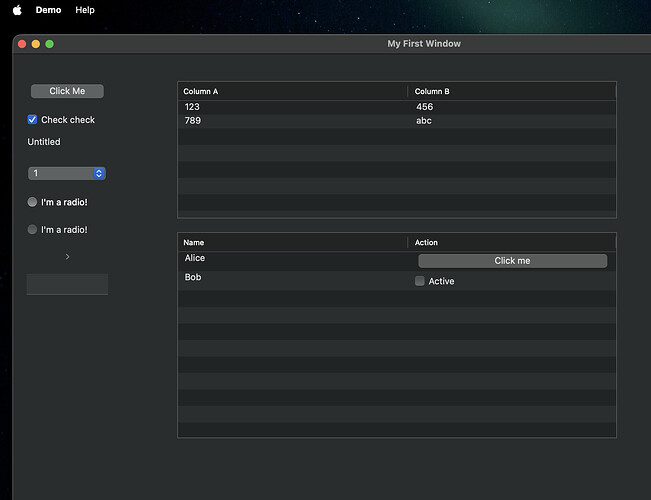
Task: Select cell 789 in Column A
Action: [x=193, y=120]
